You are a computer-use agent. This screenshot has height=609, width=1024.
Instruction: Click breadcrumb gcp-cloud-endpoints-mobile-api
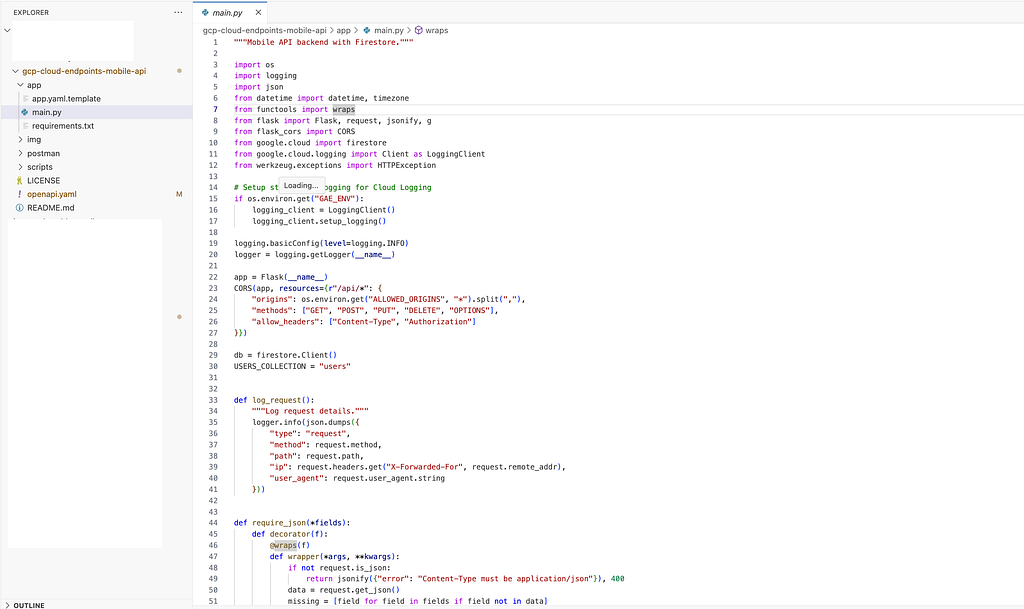tap(264, 31)
